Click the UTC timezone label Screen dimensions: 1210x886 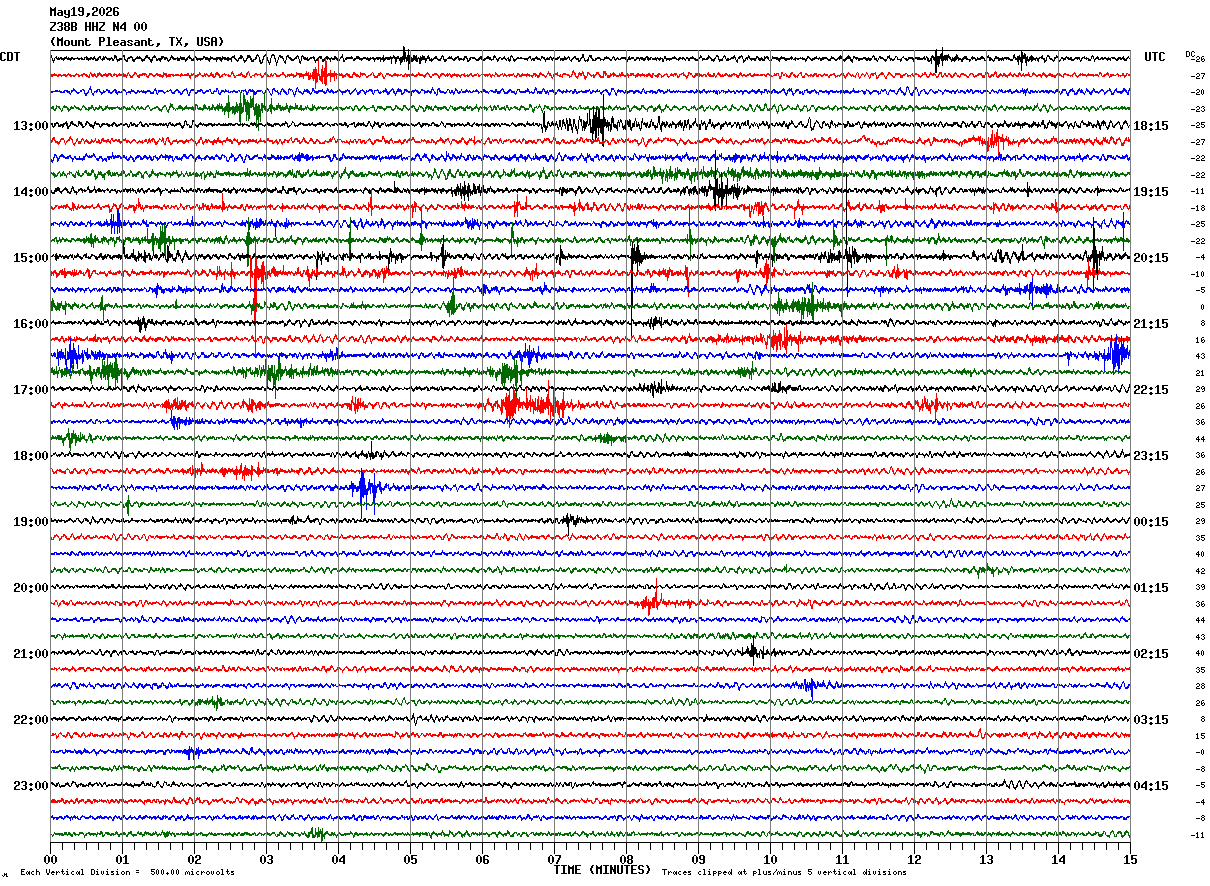[x=1155, y=57]
